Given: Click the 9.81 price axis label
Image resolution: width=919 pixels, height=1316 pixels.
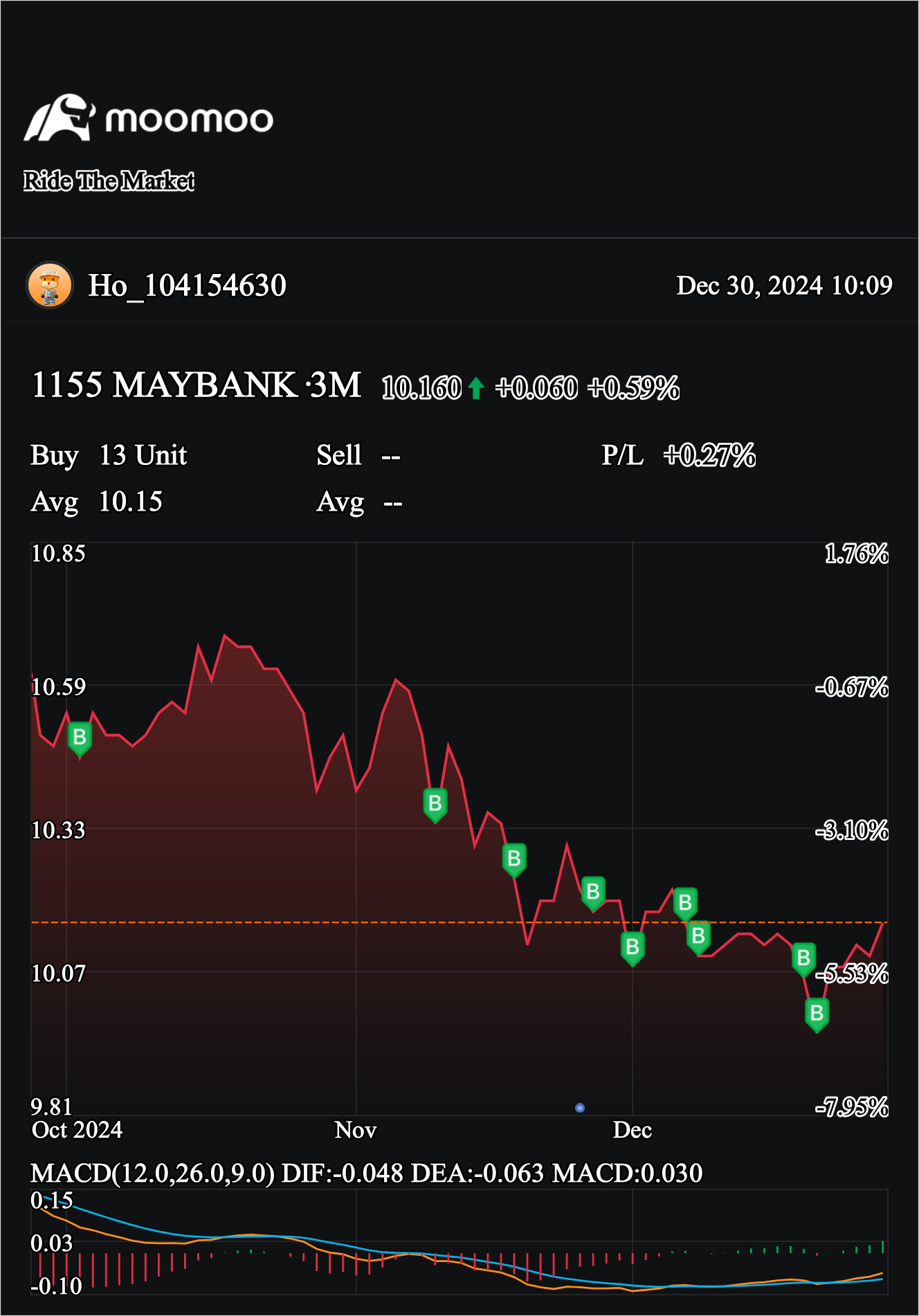Looking at the screenshot, I should (51, 1107).
